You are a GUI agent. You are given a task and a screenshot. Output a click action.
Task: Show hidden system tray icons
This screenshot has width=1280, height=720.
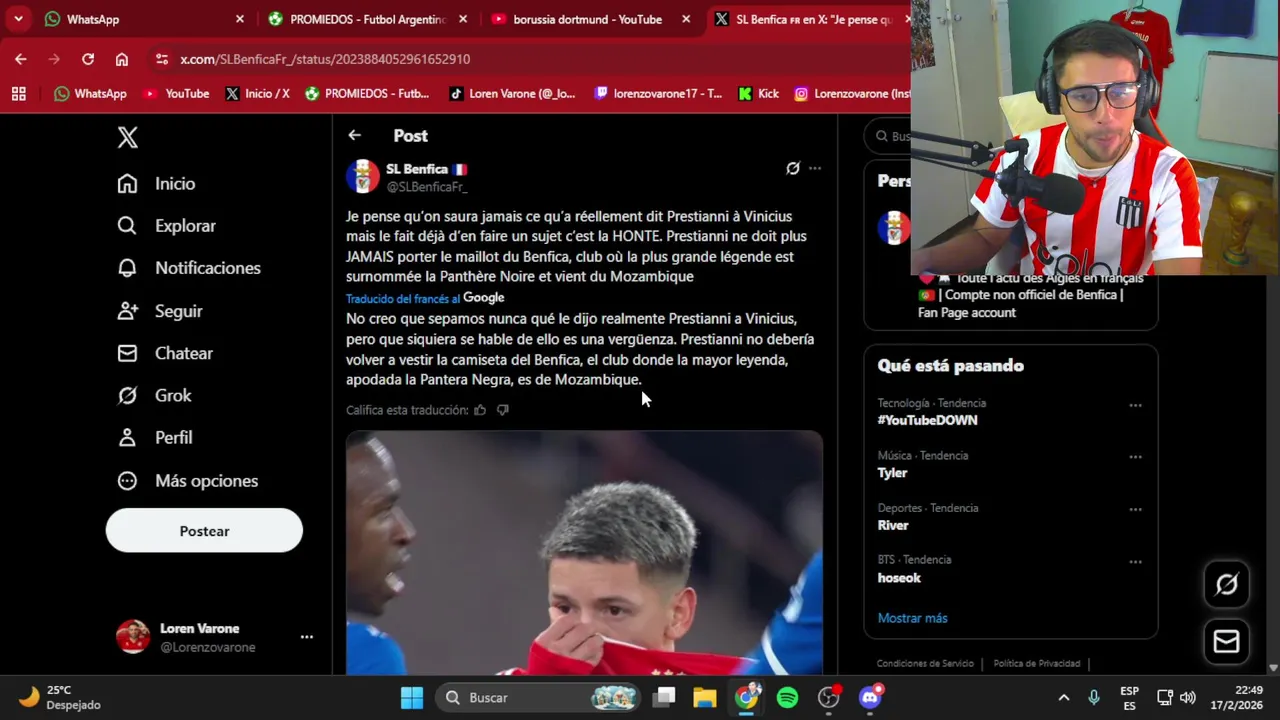(1064, 697)
